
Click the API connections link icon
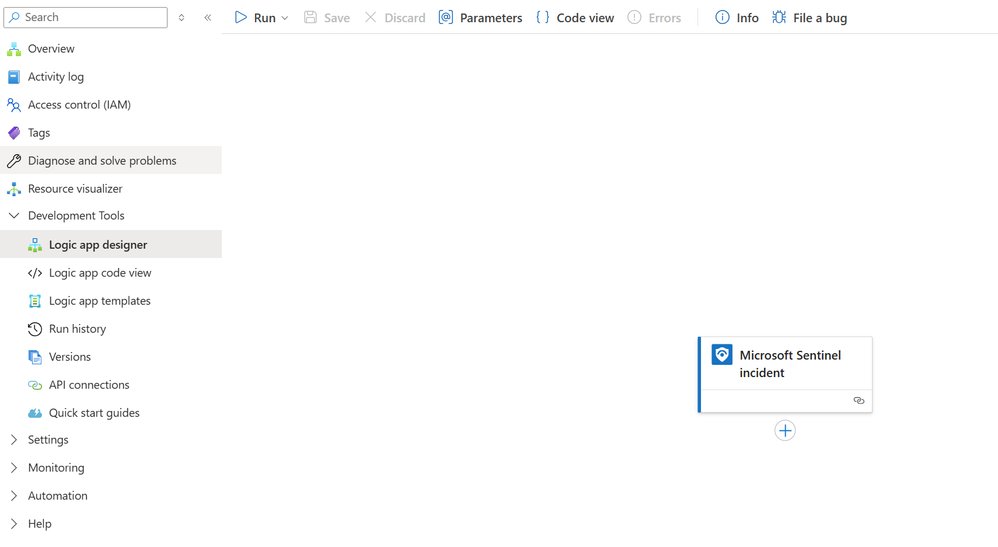[x=35, y=385]
